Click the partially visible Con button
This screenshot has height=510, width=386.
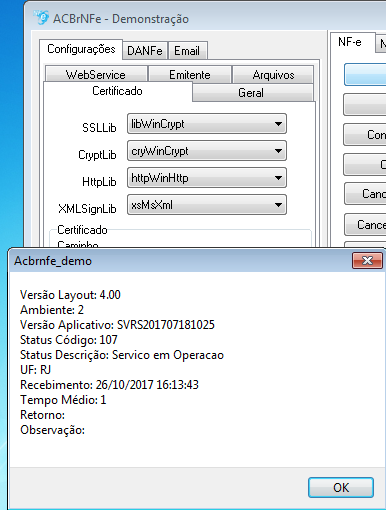coord(365,135)
